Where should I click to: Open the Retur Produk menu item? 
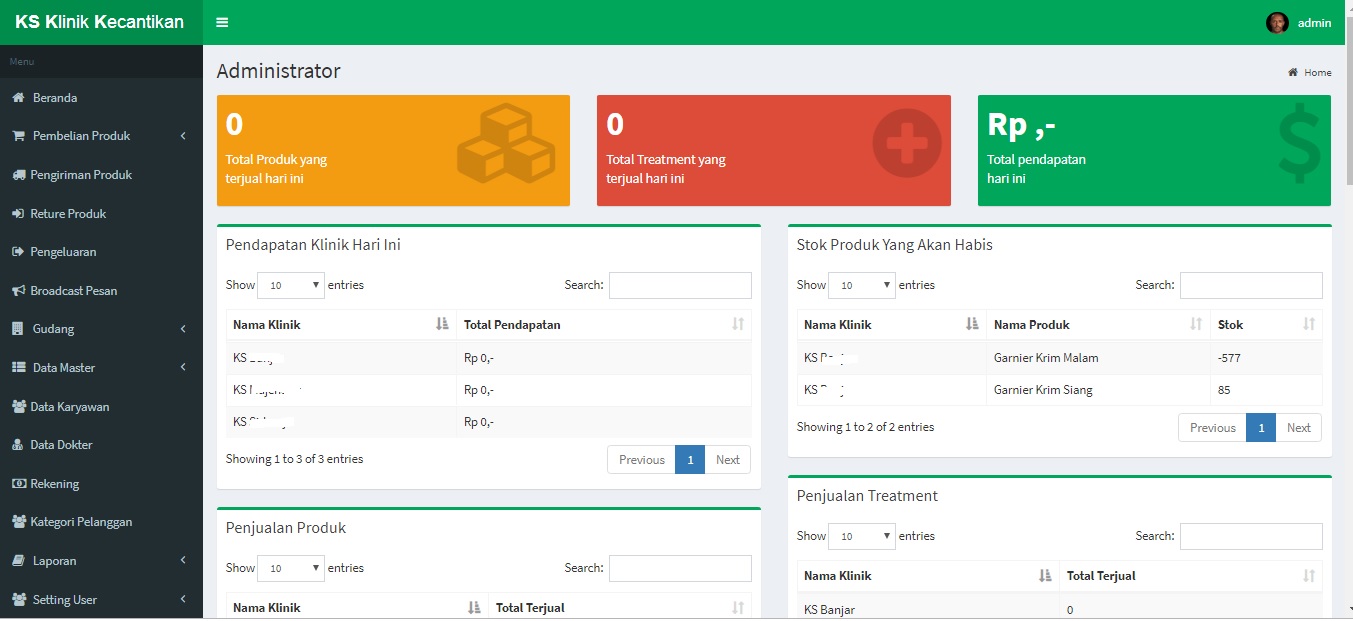[x=68, y=214]
